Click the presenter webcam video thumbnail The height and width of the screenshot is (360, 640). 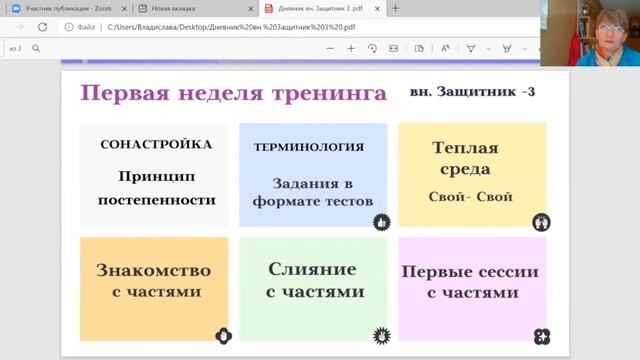click(x=590, y=33)
